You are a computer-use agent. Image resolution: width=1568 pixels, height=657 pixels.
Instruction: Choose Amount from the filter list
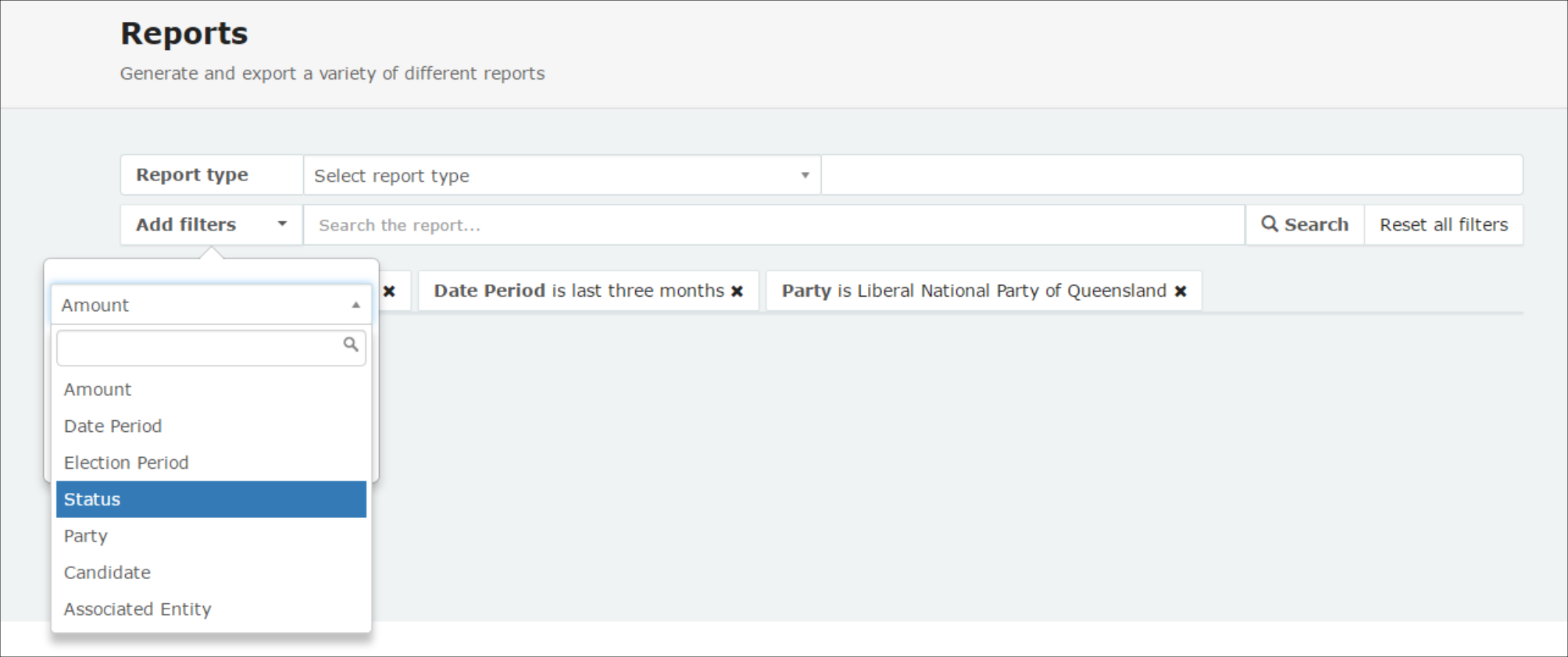[211, 389]
